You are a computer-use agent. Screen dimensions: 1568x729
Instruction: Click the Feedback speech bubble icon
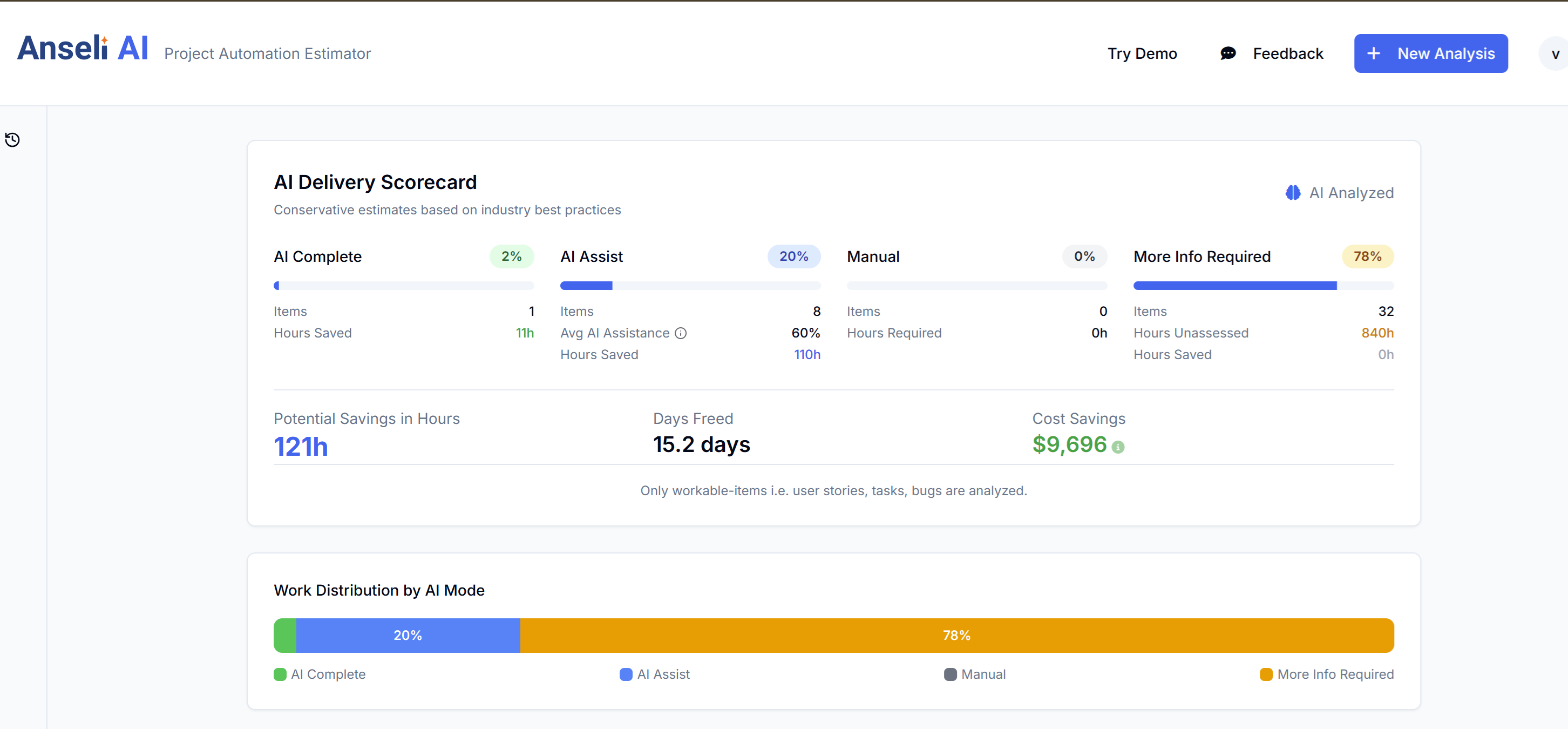tap(1228, 53)
